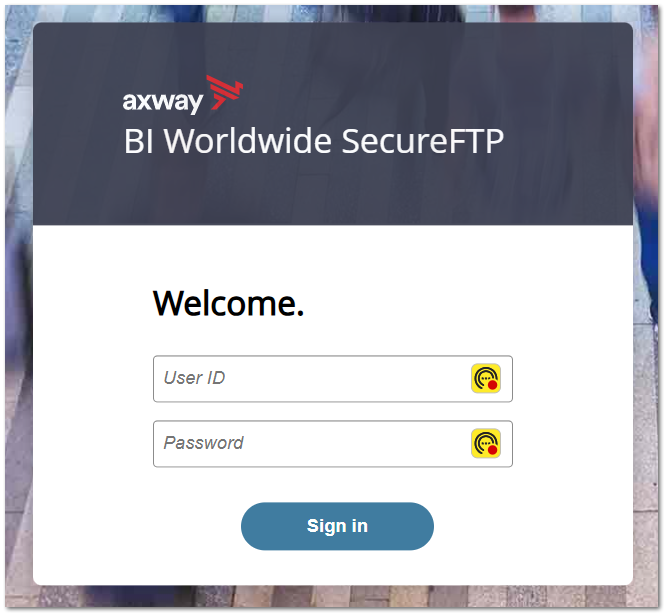
Task: Submit the form with Sign in button
Action: pos(337,526)
